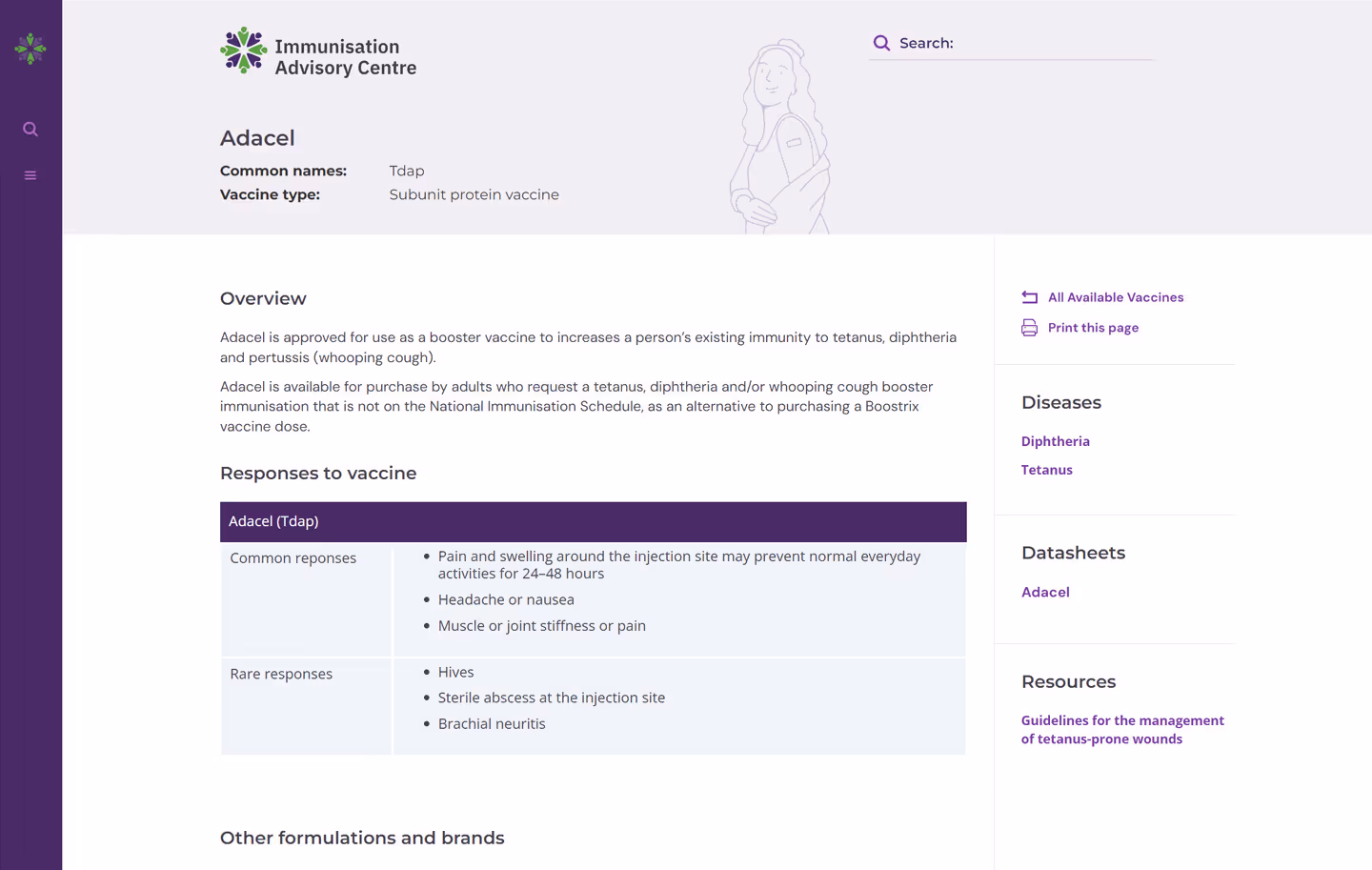Click the 'Pain and swelling around the injection site' item
This screenshot has height=870, width=1372.
coord(678,565)
